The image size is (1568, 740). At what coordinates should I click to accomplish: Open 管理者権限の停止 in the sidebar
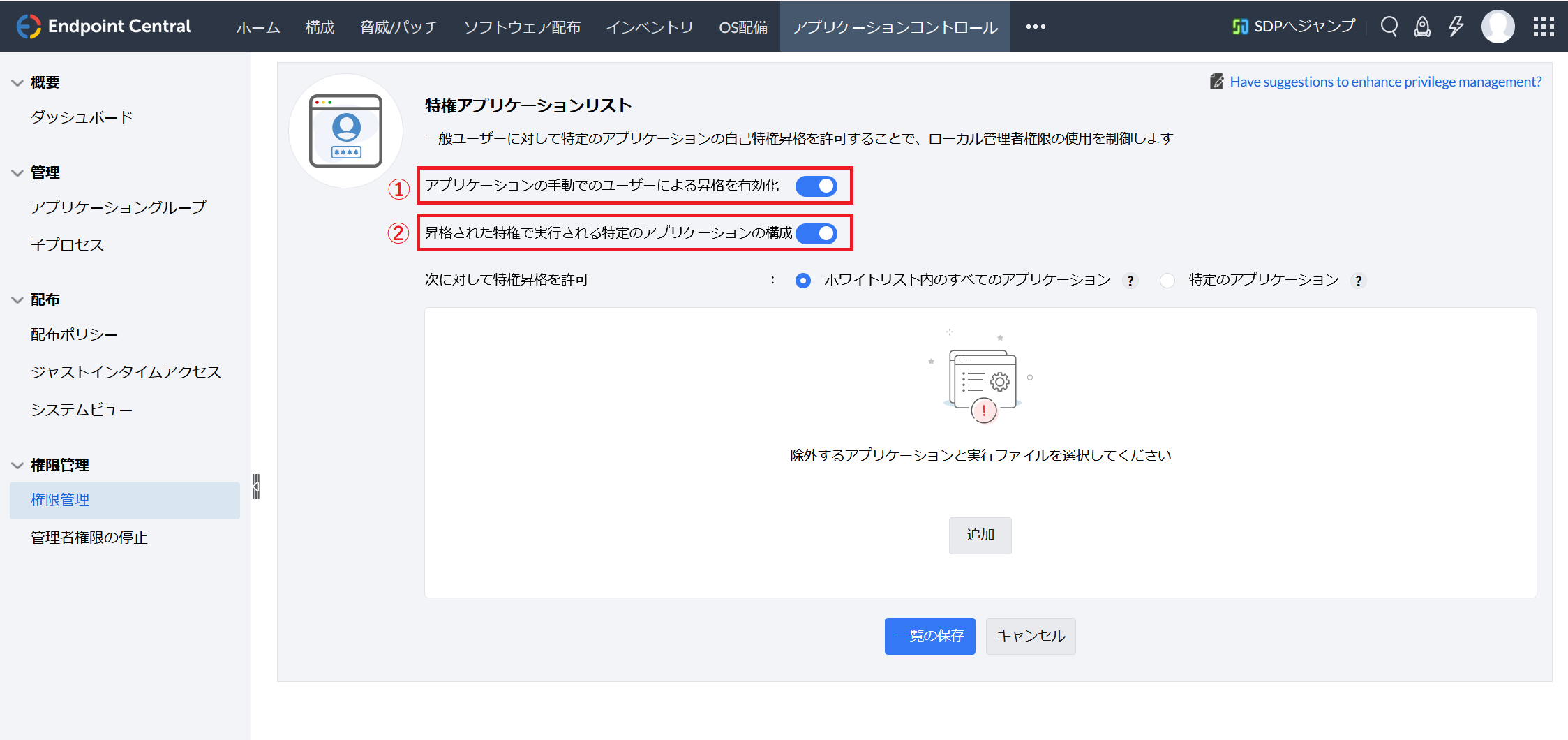(x=89, y=538)
